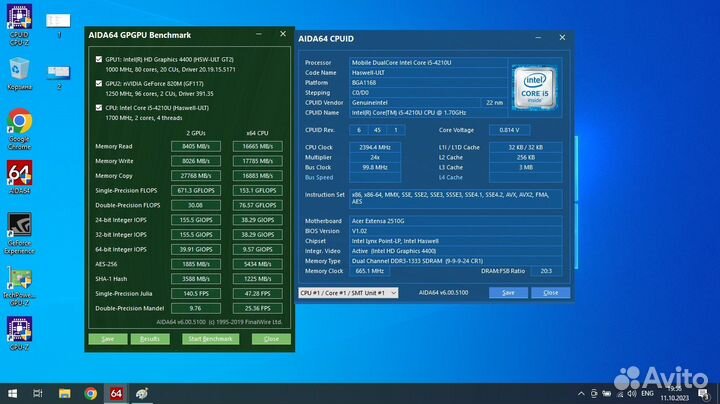Open the volume control in tray
This screenshot has width=720, height=404.
(x=632, y=393)
